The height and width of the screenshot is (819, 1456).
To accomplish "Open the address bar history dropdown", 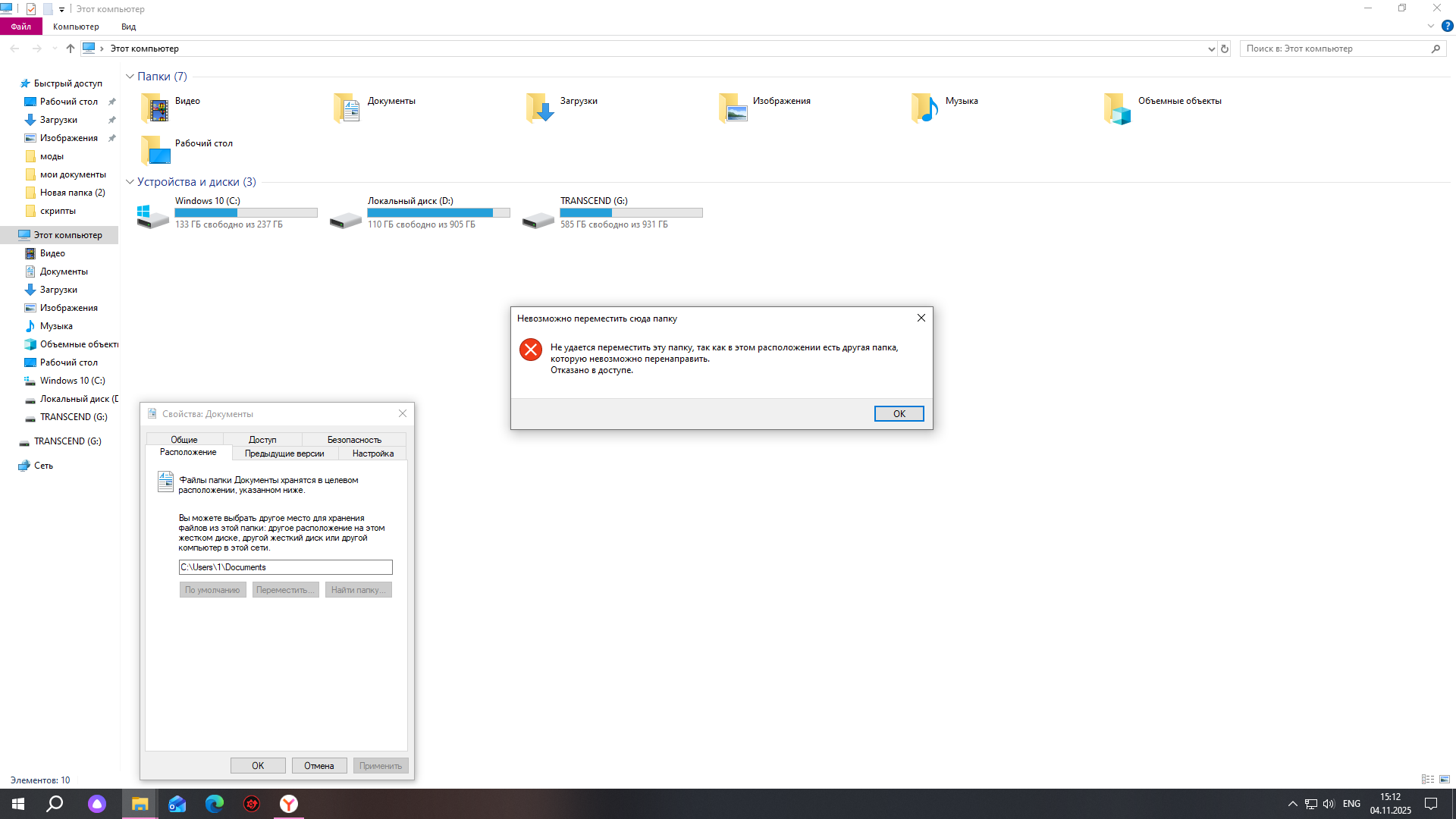I will [x=1211, y=49].
